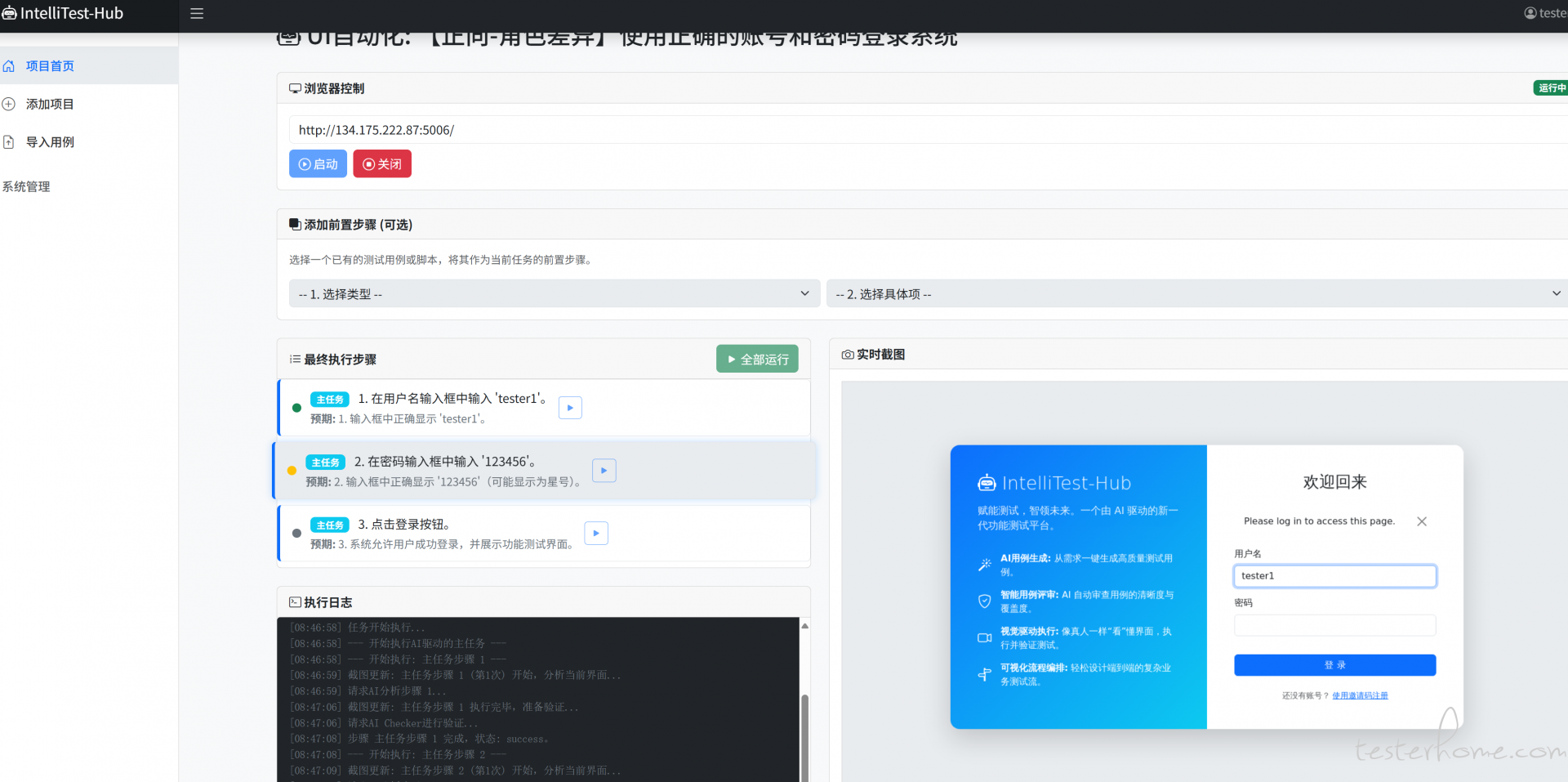The image size is (1568, 782).
Task: Click the red 关闭 button
Action: click(382, 164)
